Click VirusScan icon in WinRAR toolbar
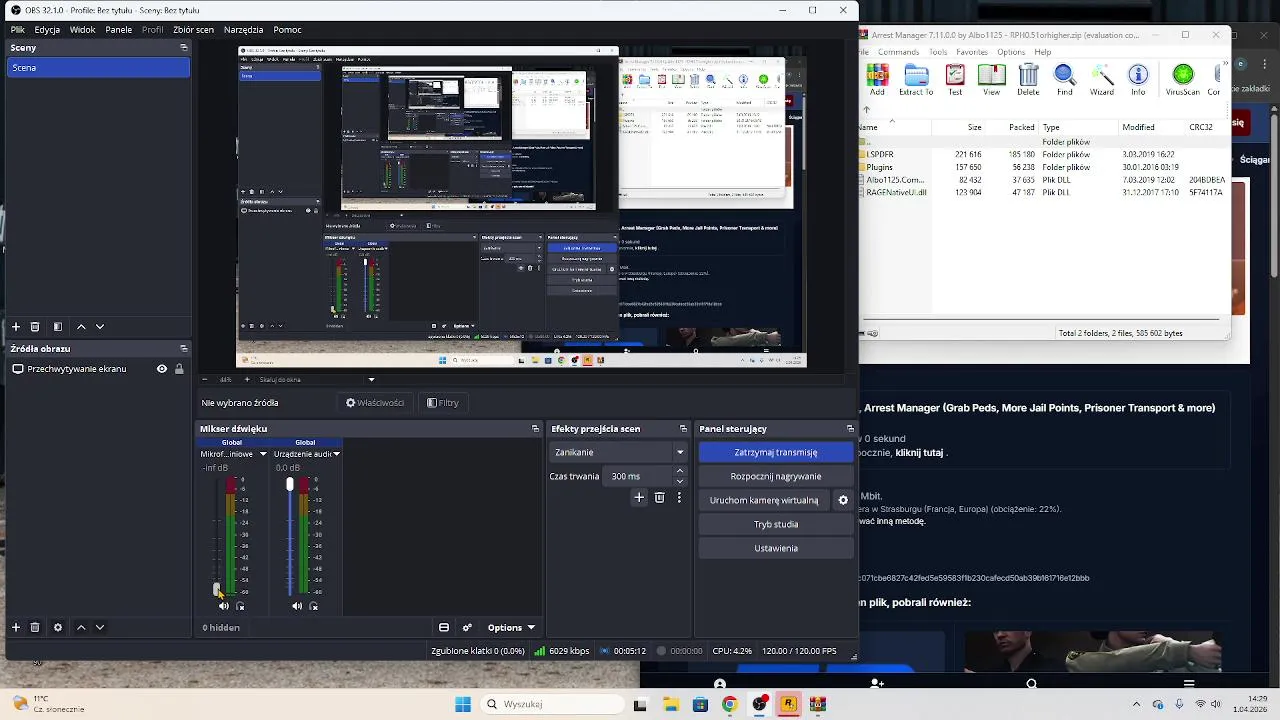Image resolution: width=1280 pixels, height=720 pixels. click(1183, 80)
